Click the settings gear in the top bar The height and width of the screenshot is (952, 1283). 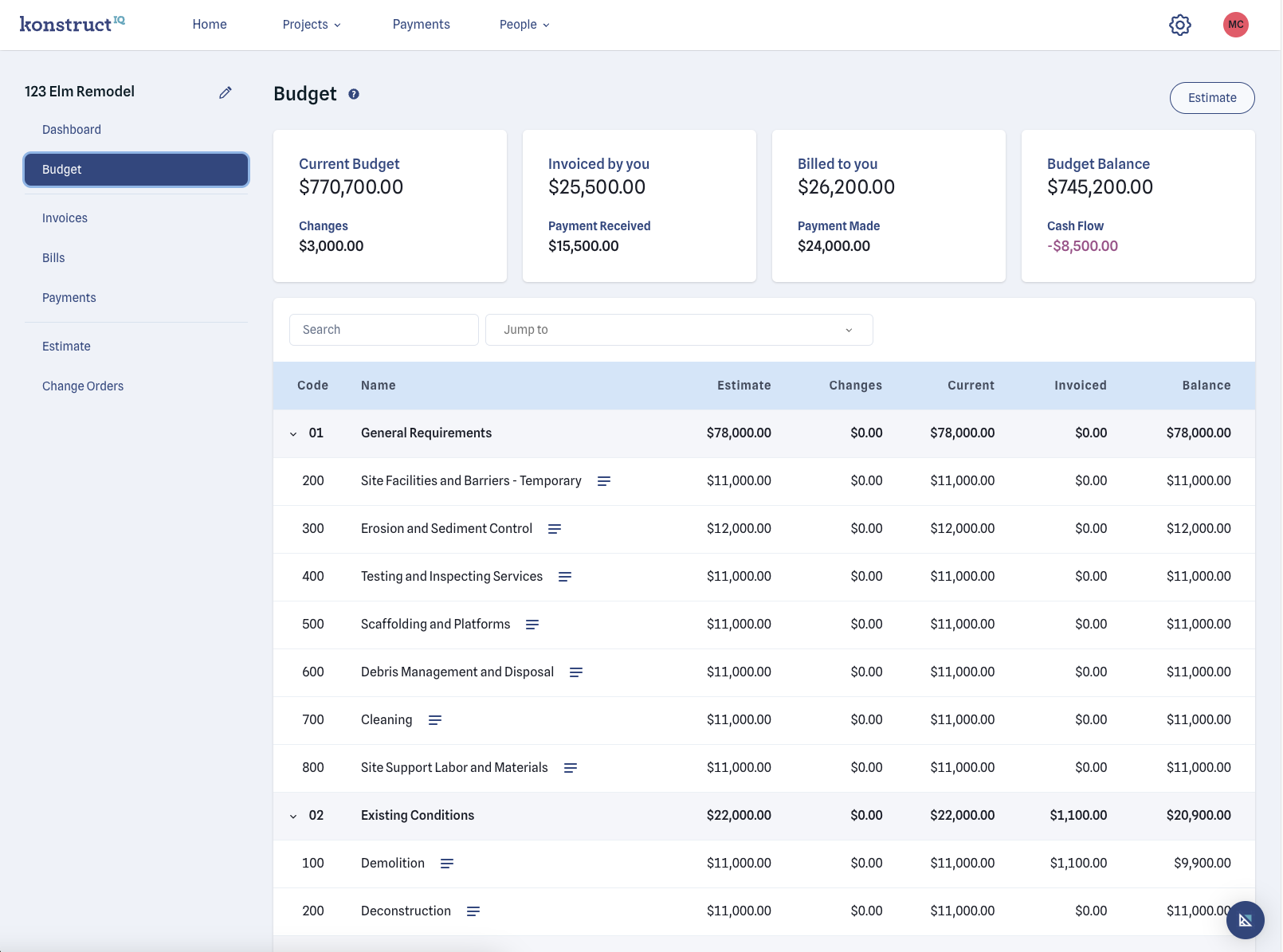click(x=1180, y=25)
